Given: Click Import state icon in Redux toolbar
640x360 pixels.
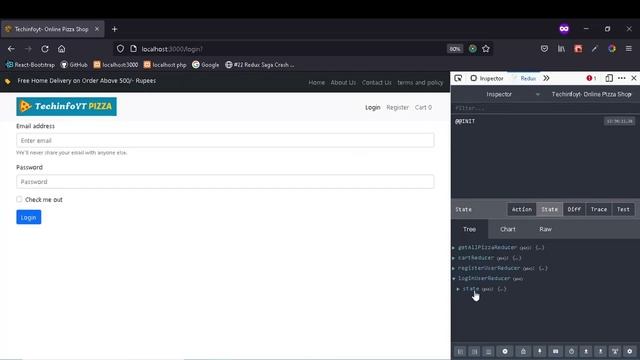Looking at the screenshot, I should [x=586, y=351].
